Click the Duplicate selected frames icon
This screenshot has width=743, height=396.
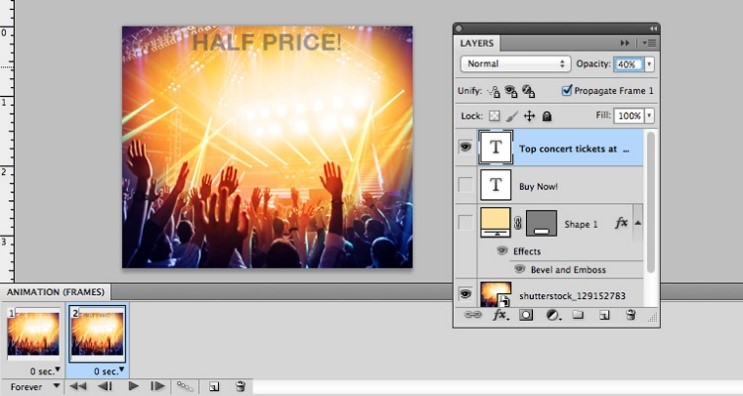(214, 387)
